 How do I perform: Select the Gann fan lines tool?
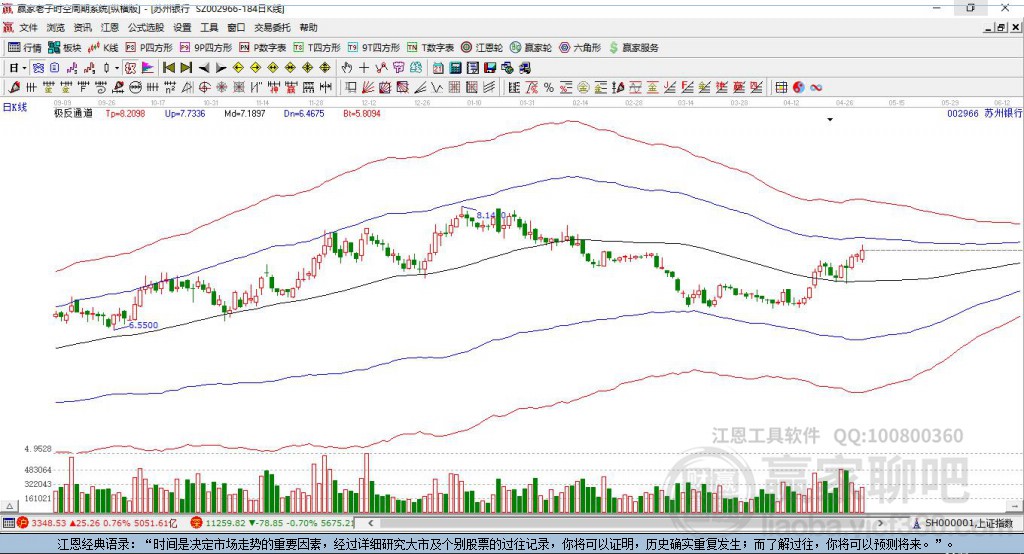[x=368, y=87]
